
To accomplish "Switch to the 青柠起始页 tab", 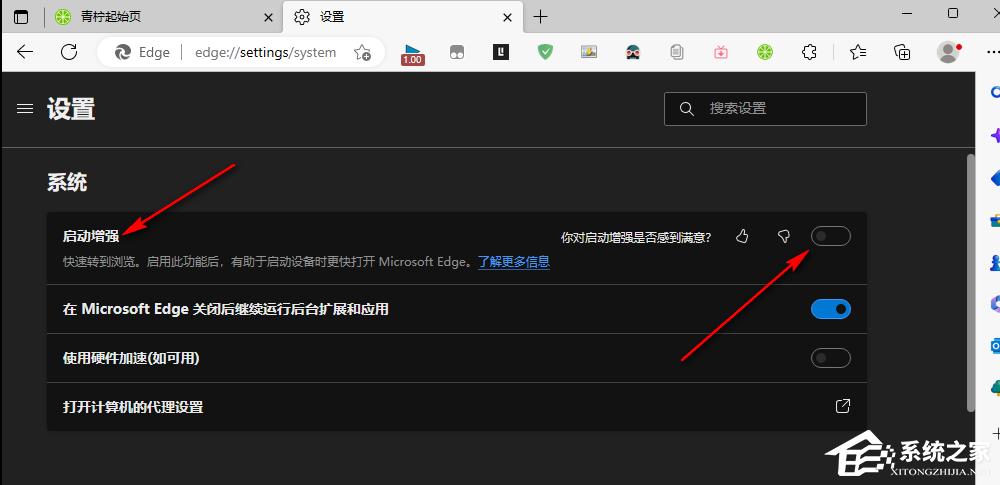I will tap(164, 17).
